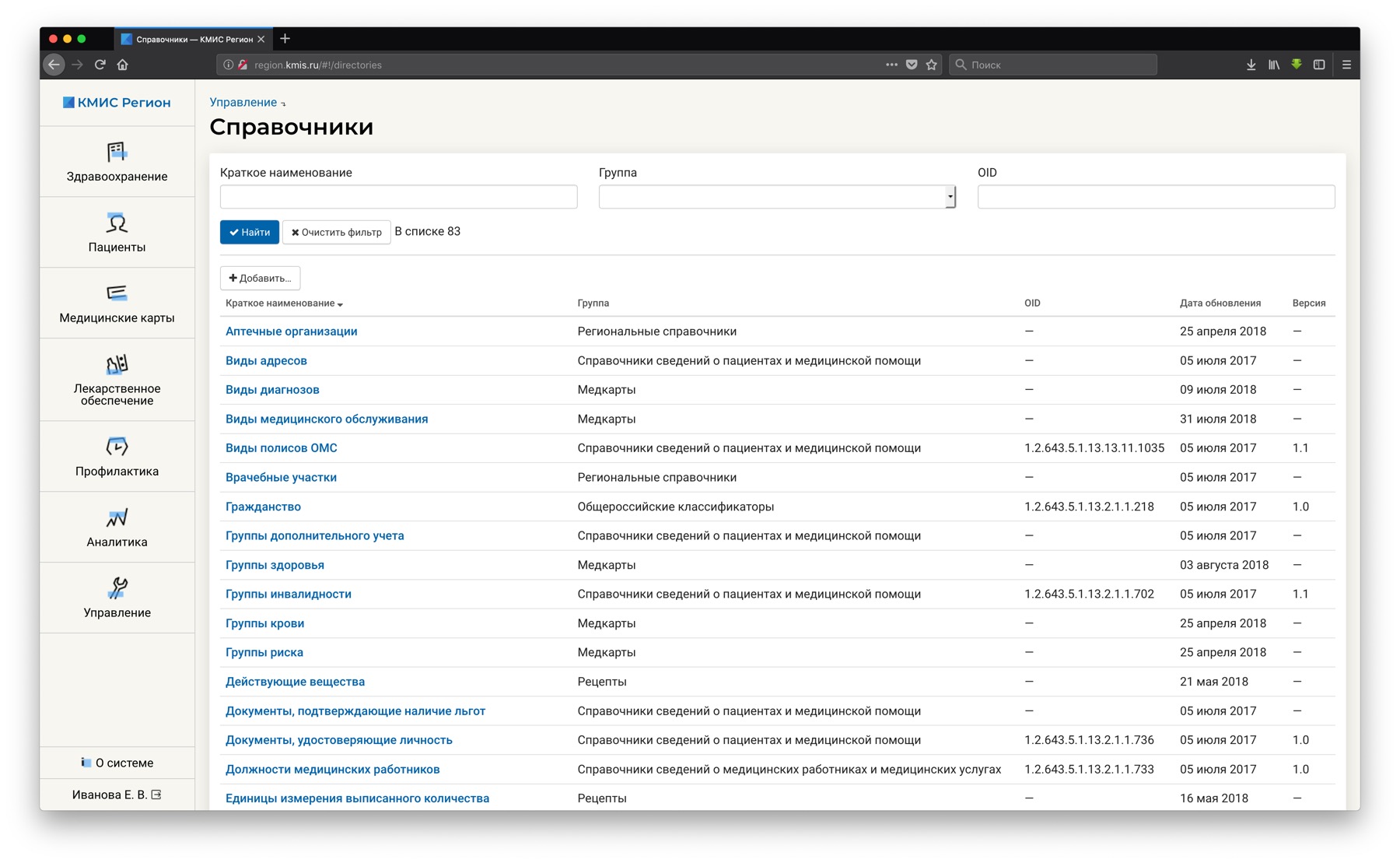Click Общероссийские классификаторы group cell
Image resolution: width=1400 pixels, height=863 pixels.
tap(675, 507)
